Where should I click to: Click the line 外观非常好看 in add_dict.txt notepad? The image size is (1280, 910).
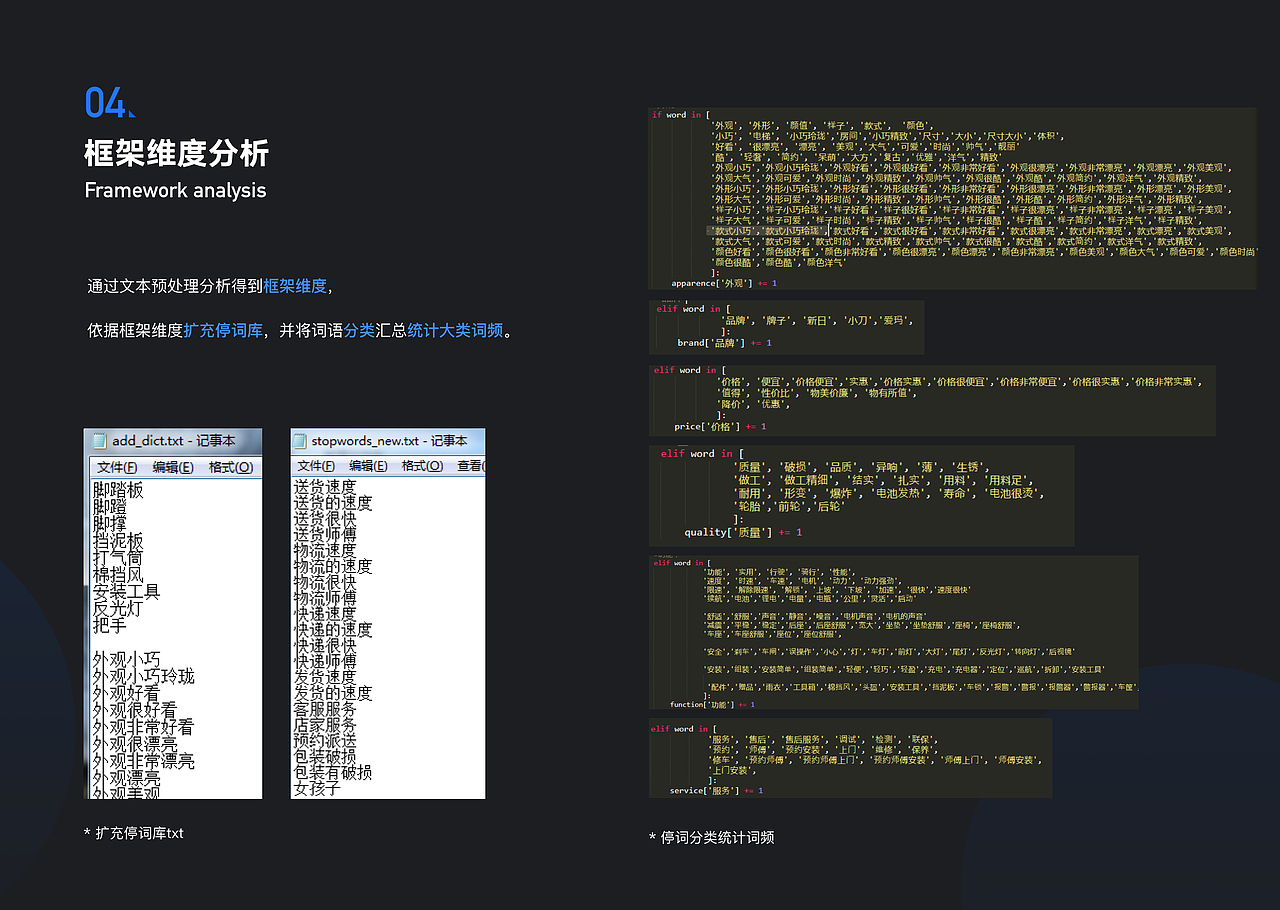coord(143,728)
